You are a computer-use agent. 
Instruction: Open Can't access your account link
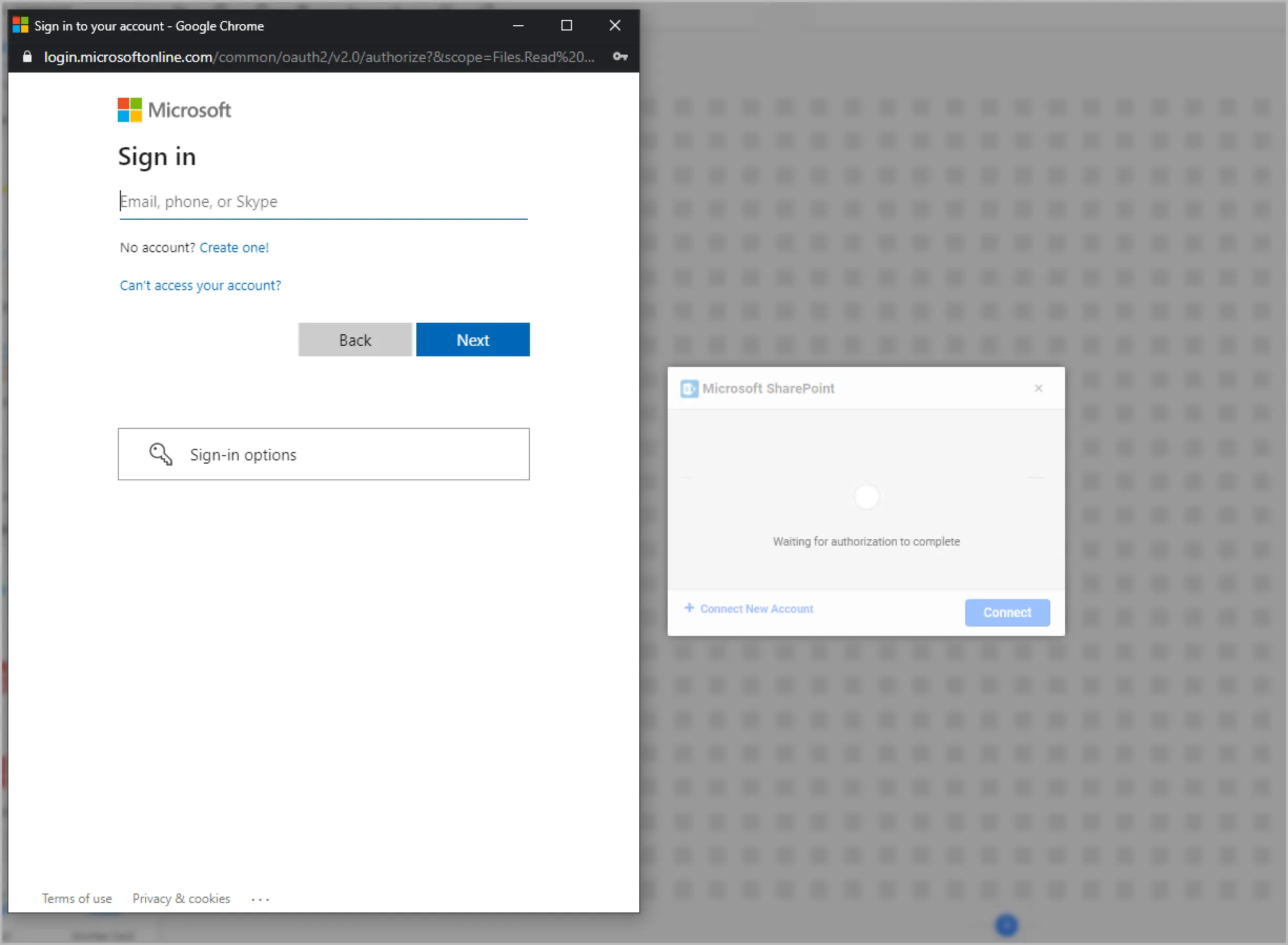200,285
